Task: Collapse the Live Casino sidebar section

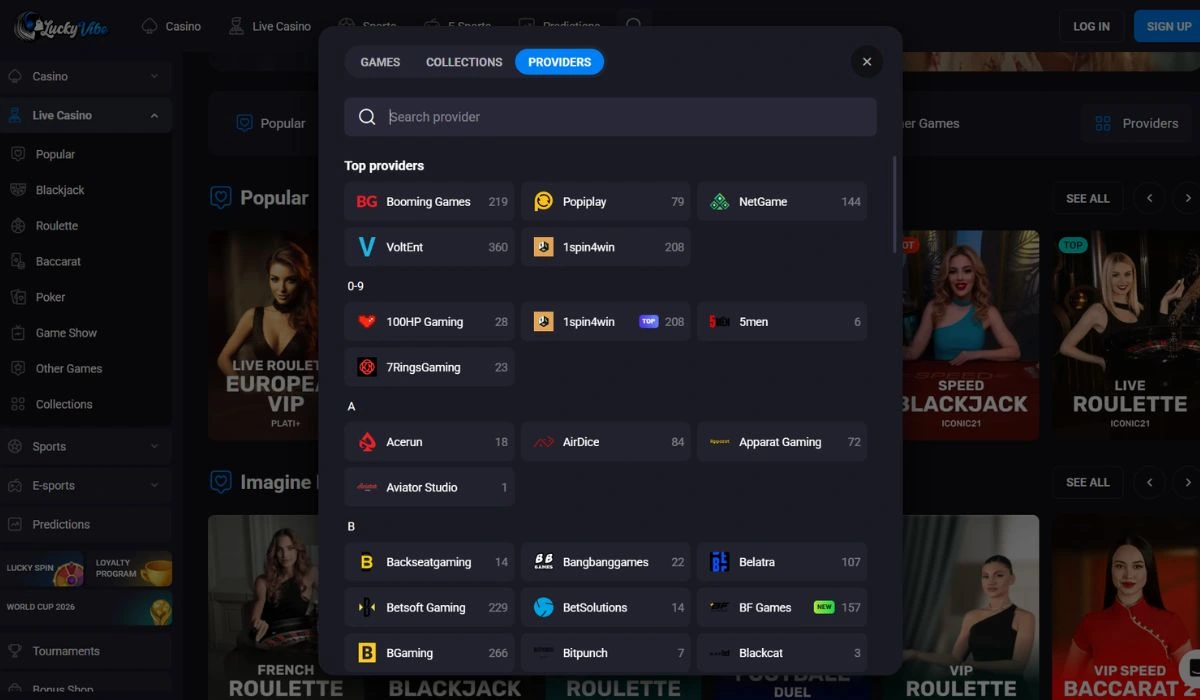Action: click(x=154, y=115)
